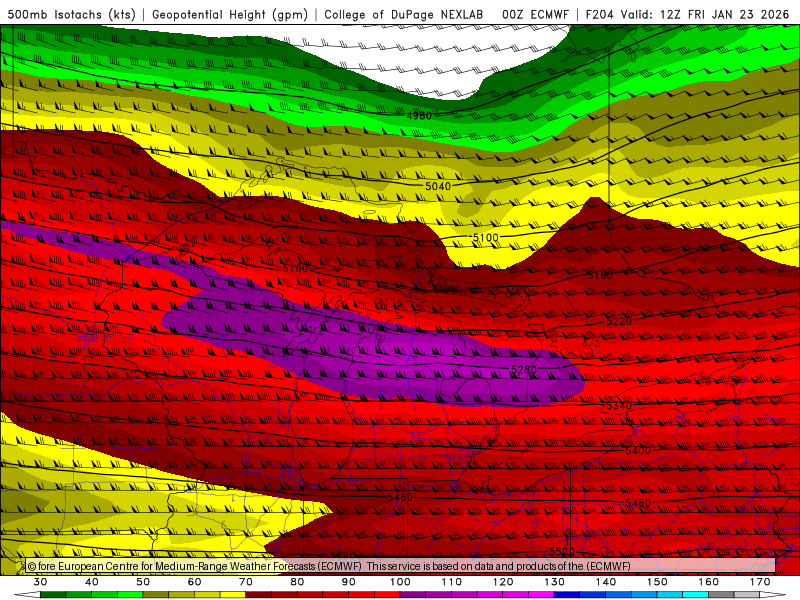This screenshot has width=800, height=600.
Task: Click the purple 100-105 kt legend swatch
Action: coord(413,595)
